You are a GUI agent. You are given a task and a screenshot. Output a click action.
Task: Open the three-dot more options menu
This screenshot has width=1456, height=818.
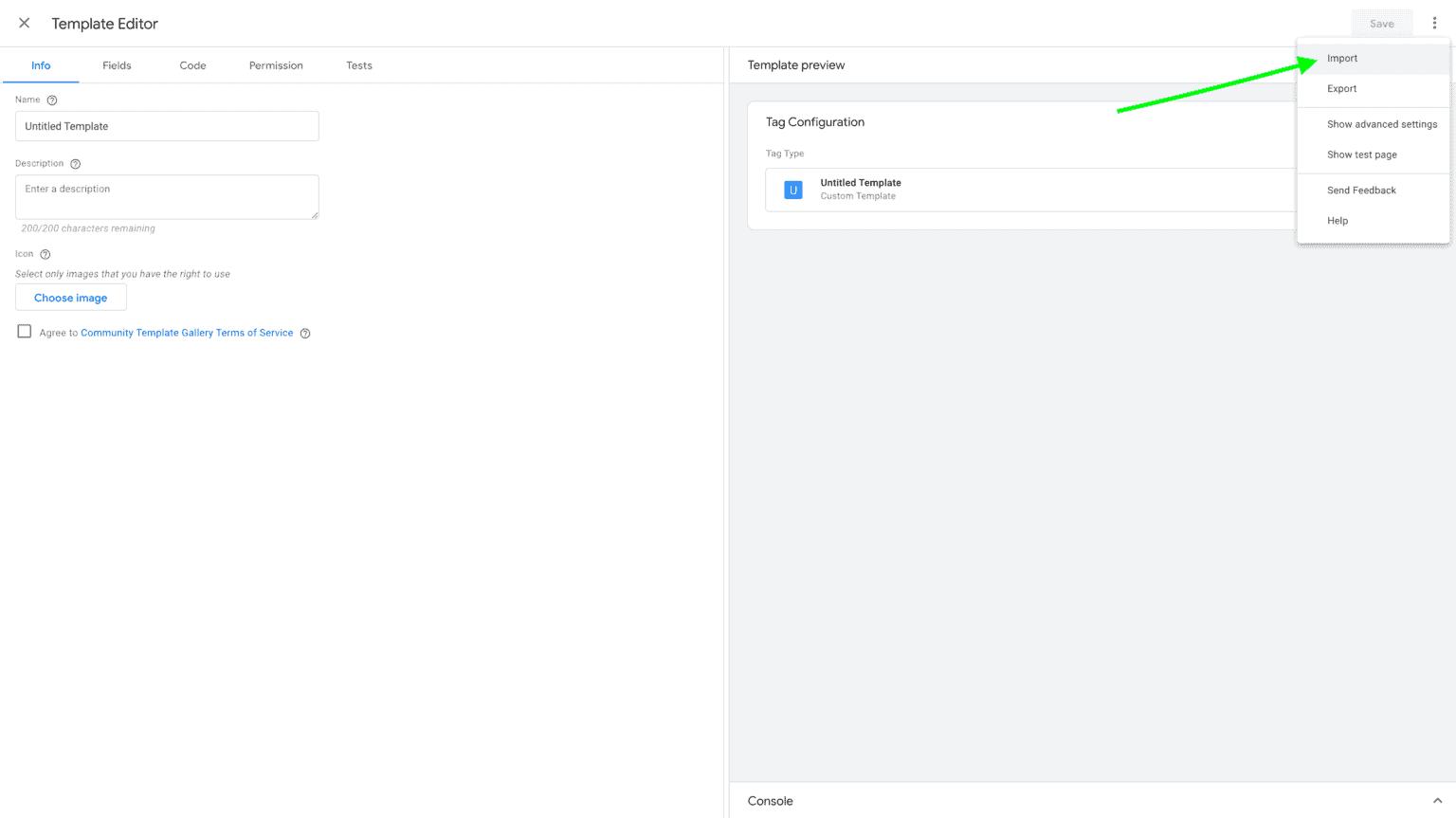pyautogui.click(x=1434, y=23)
